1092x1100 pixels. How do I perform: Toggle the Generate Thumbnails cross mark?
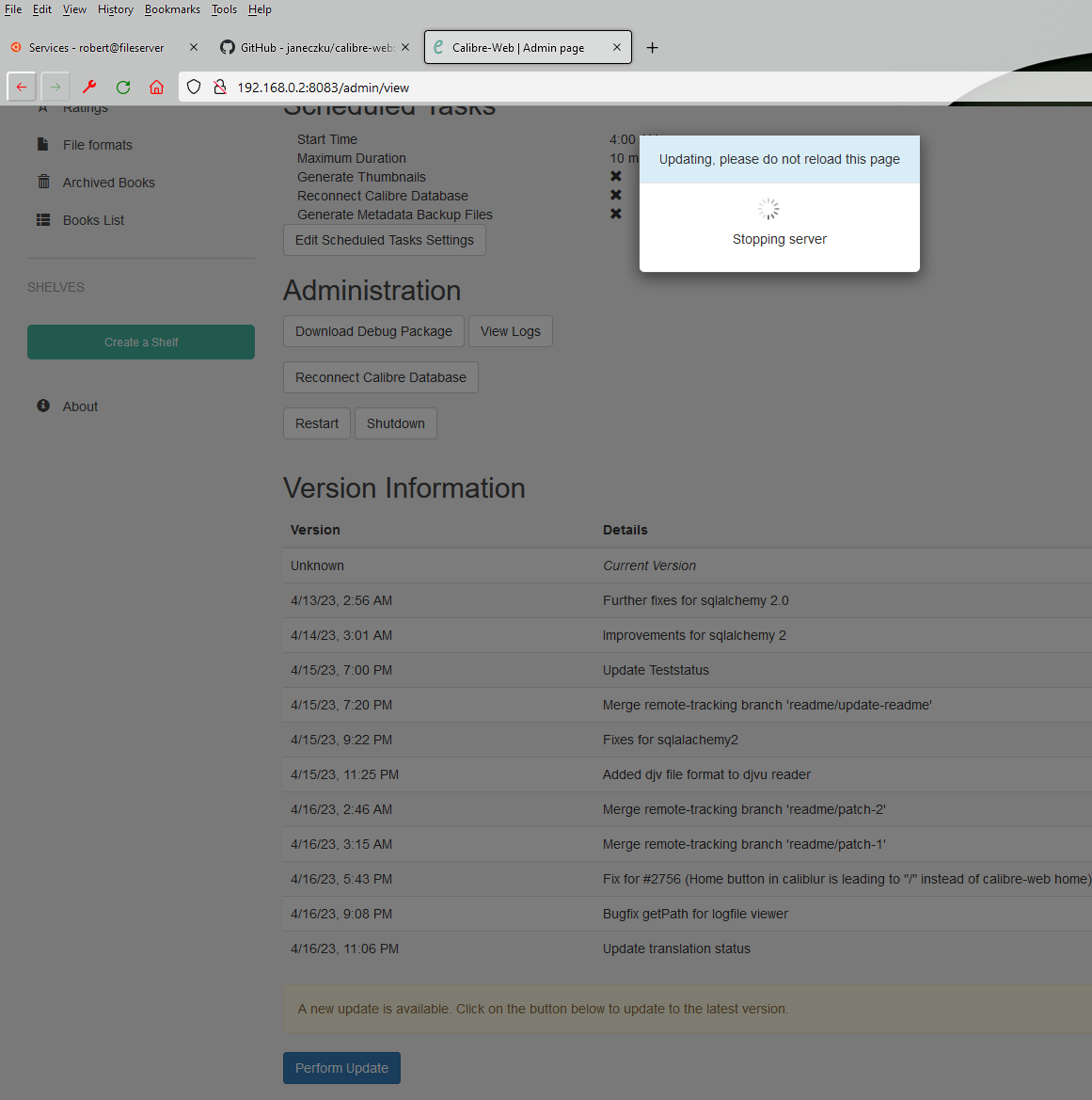(x=616, y=176)
